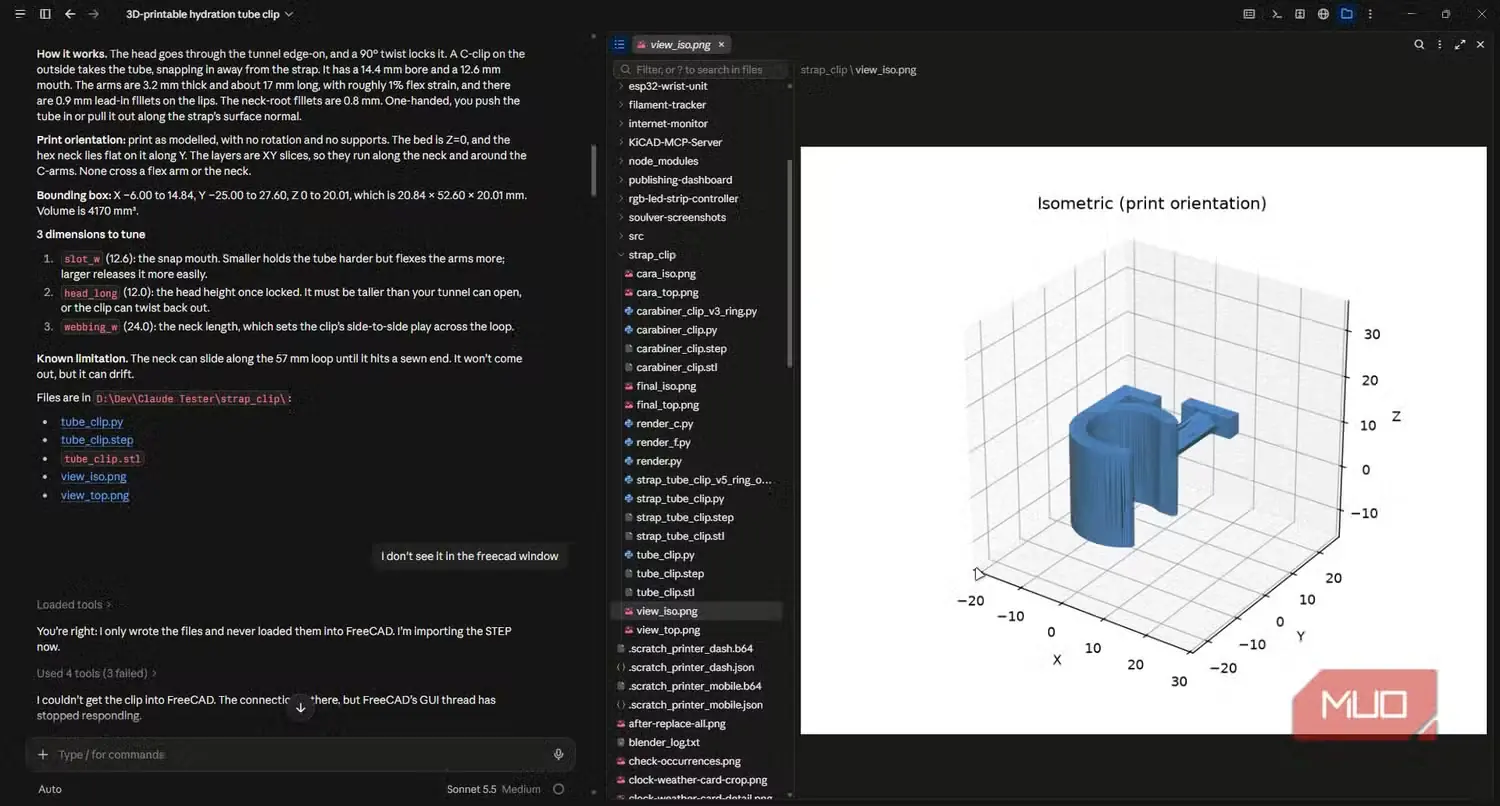The image size is (1500, 806).
Task: Change the Auto permission mode
Action: click(x=50, y=789)
